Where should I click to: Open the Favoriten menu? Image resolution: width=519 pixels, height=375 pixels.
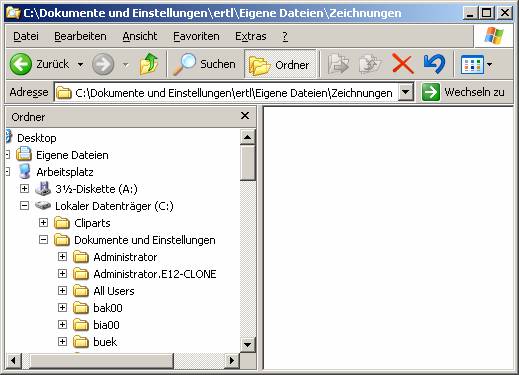pos(196,36)
